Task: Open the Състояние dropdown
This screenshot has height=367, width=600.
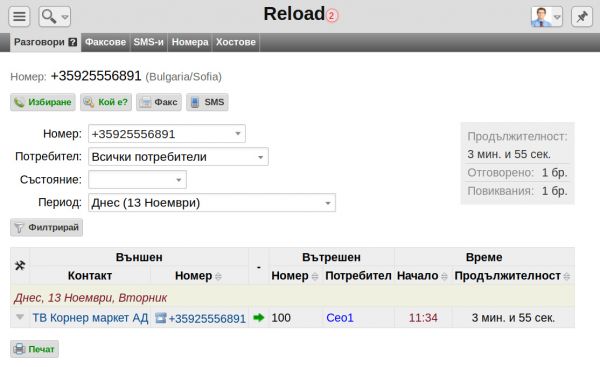Action: [x=178, y=180]
